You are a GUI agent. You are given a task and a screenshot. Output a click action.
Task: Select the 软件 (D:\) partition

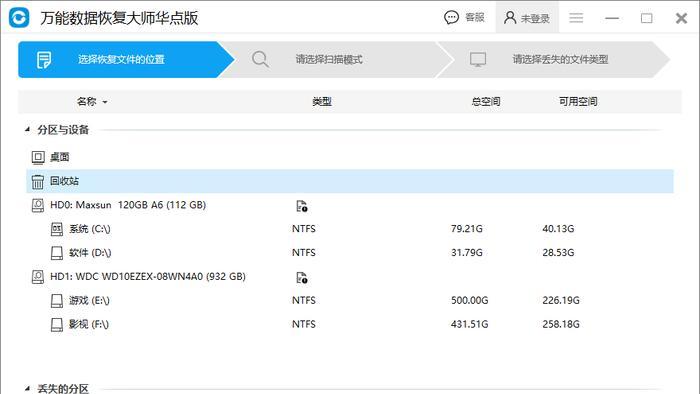pyautogui.click(x=350, y=253)
